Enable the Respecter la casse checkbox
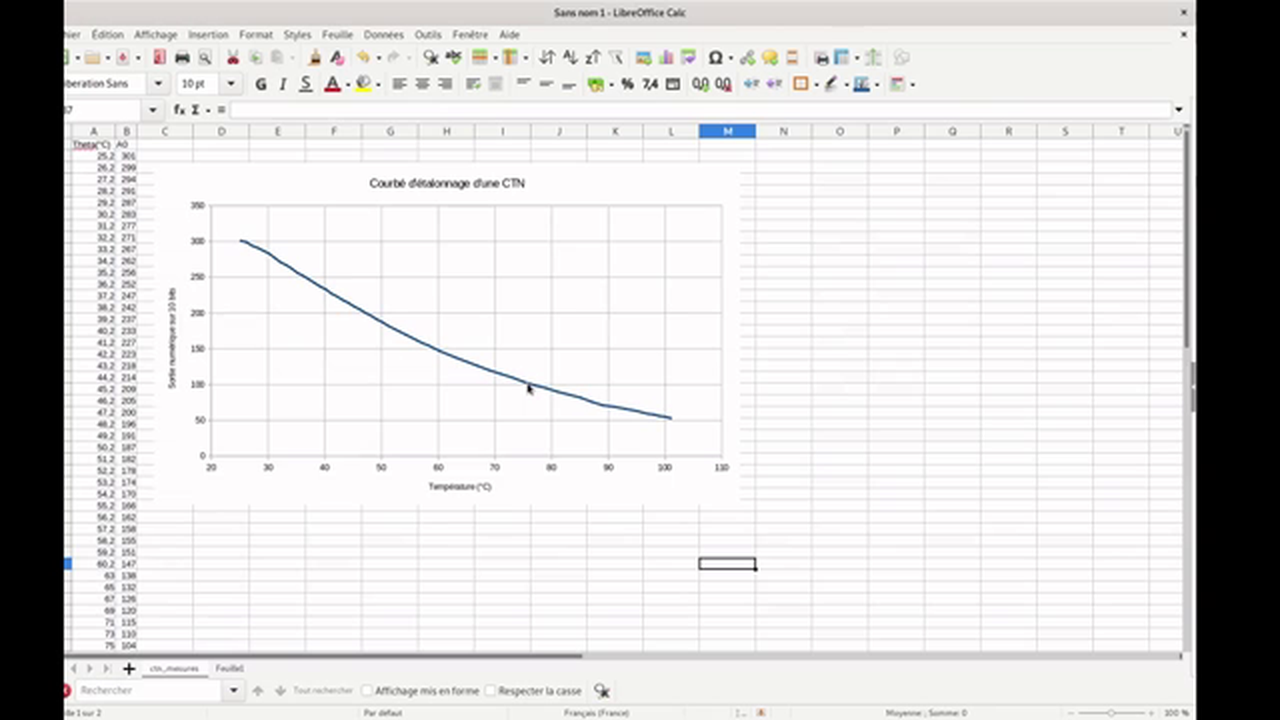 click(x=490, y=690)
